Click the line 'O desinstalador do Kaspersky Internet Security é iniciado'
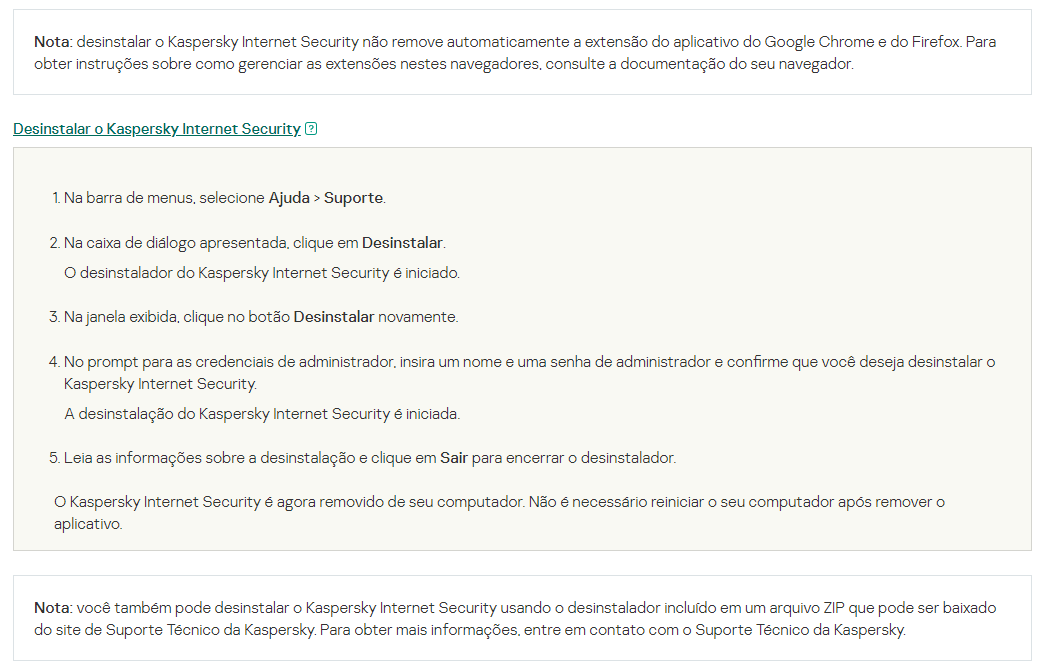The width and height of the screenshot is (1048, 671). (x=262, y=273)
